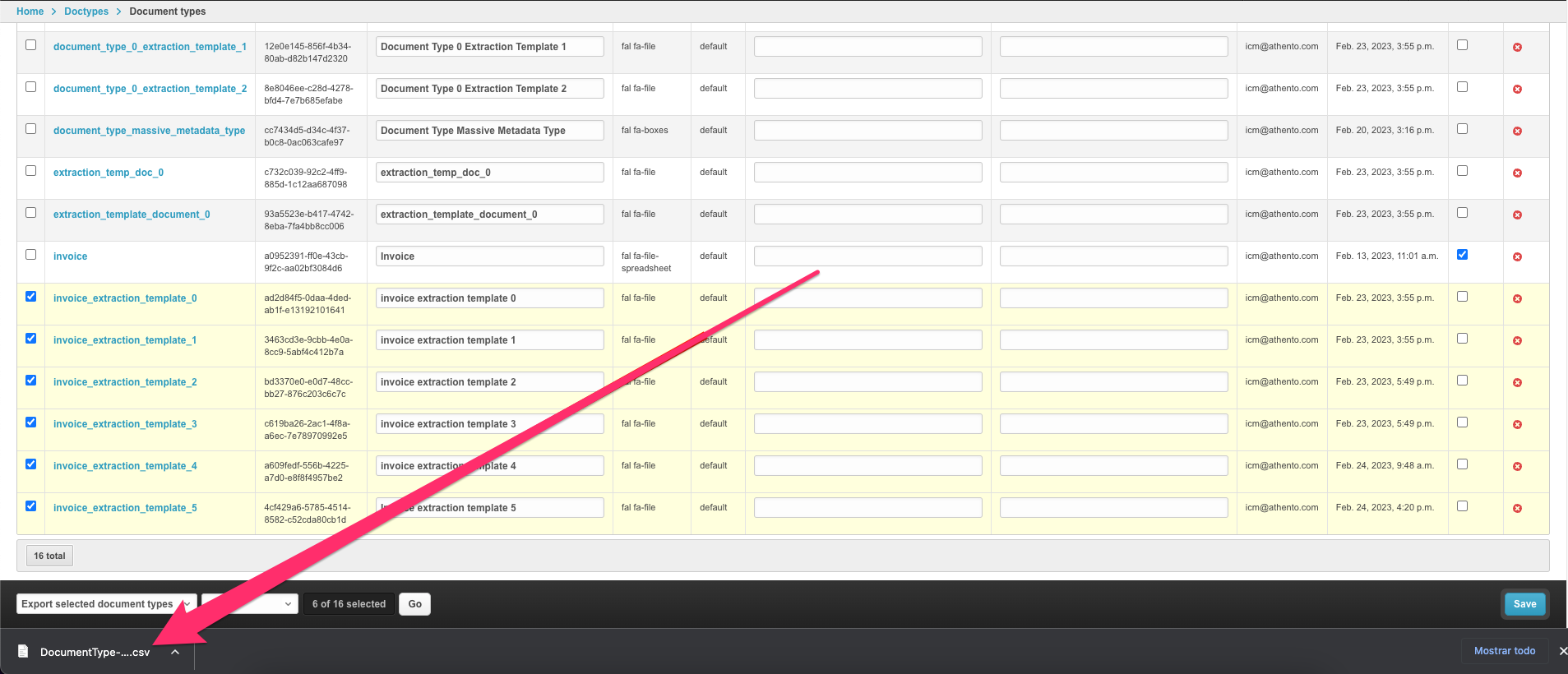Uncheck invoice_extraction_template_0 row selection checkbox
Viewport: 1568px width, 674px height.
(x=31, y=297)
